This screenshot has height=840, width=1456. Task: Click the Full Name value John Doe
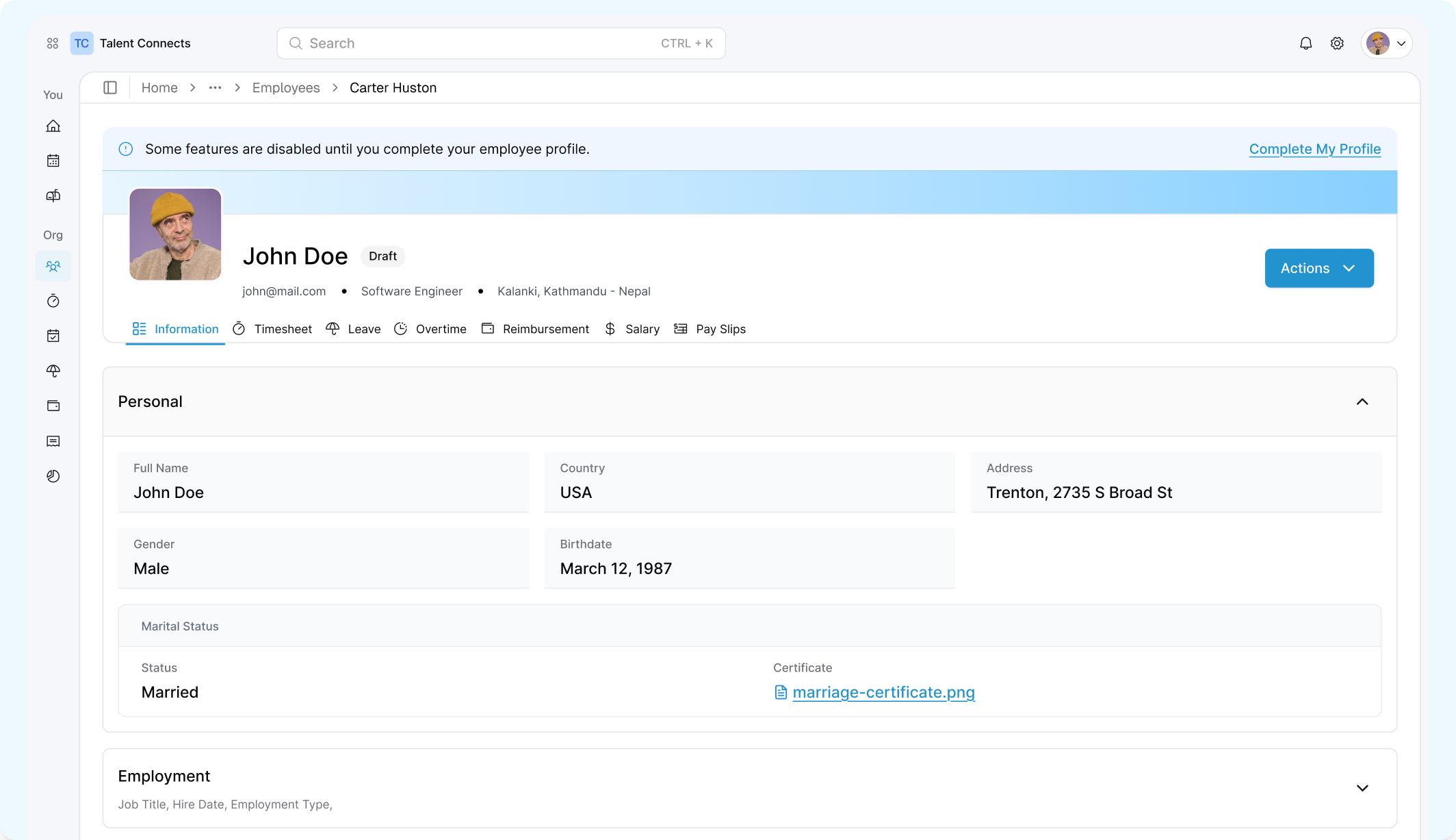click(x=168, y=493)
